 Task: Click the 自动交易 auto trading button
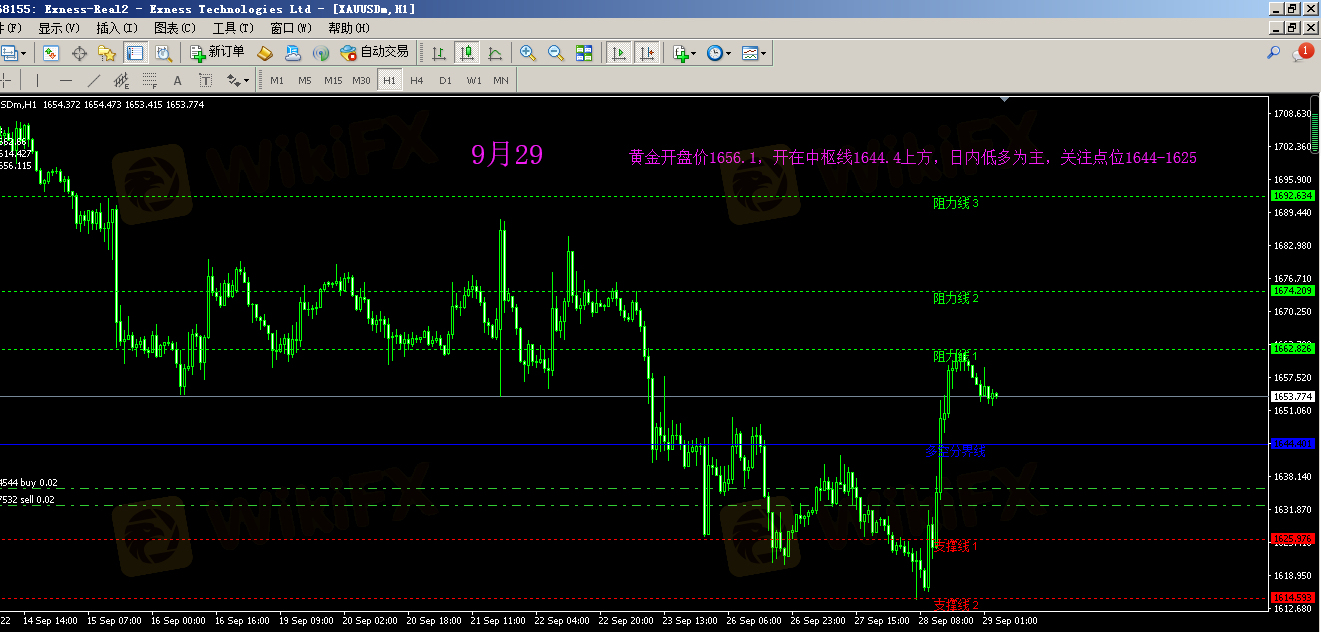(375, 53)
